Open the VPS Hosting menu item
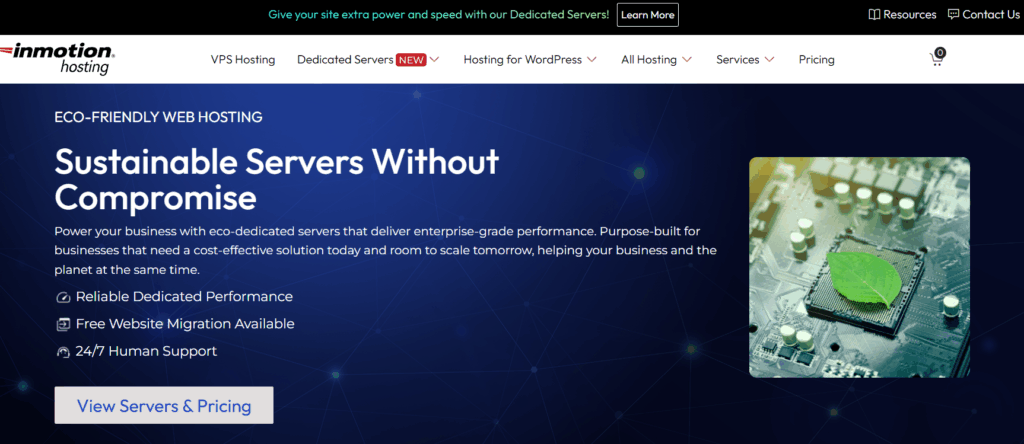Image resolution: width=1024 pixels, height=444 pixels. click(243, 60)
